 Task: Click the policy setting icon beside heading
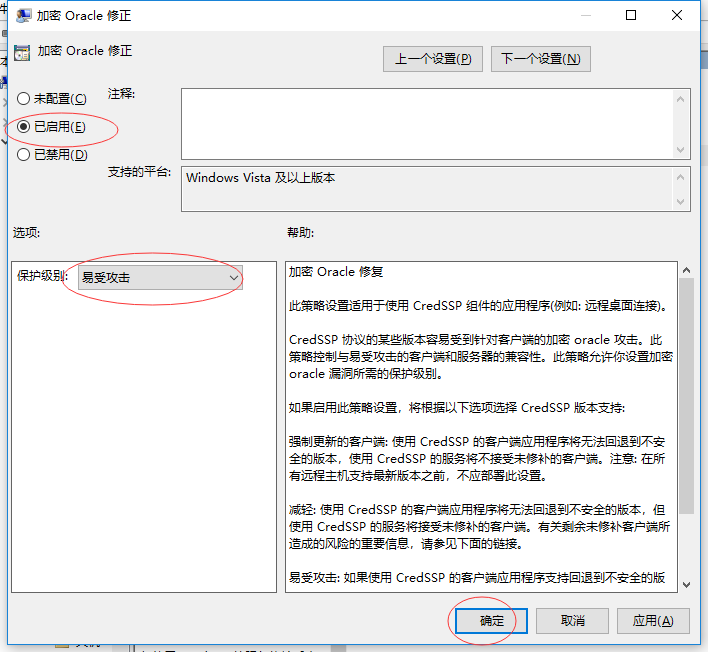(22, 52)
